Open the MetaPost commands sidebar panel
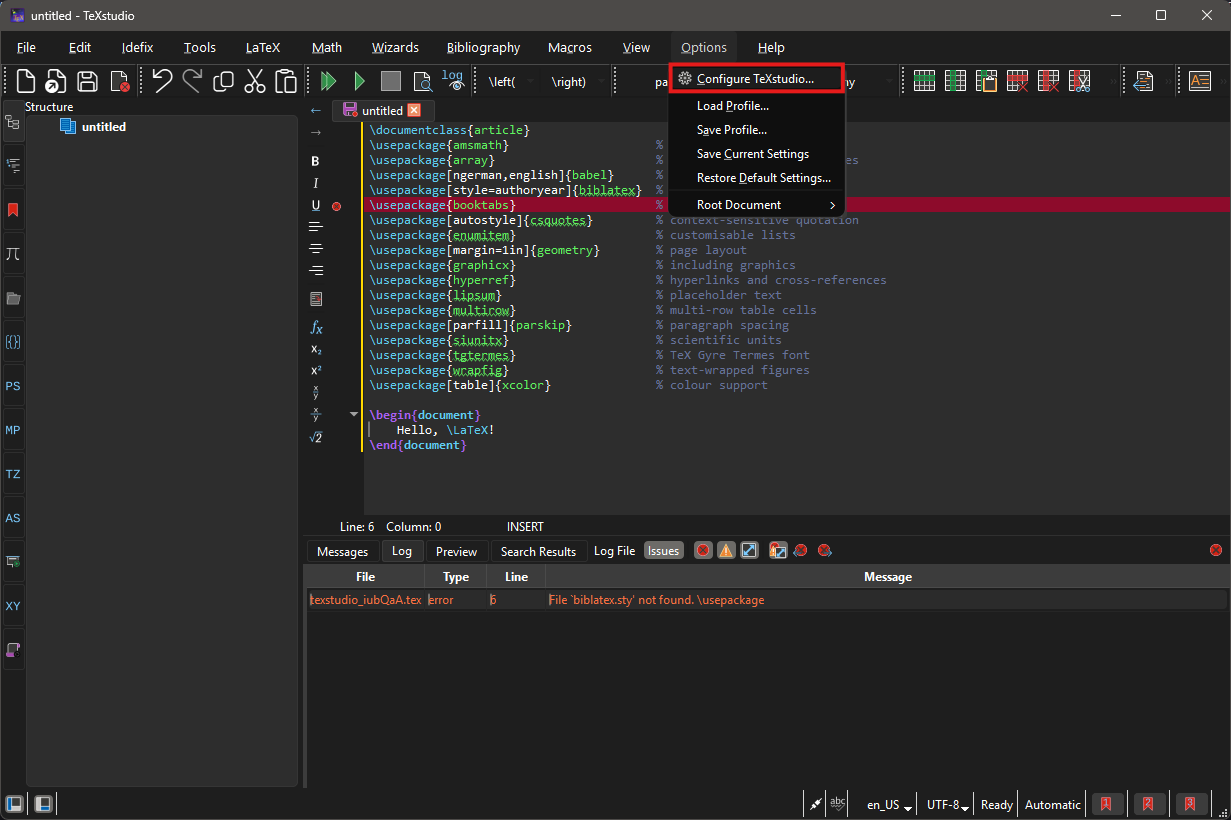1231x820 pixels. (x=14, y=430)
